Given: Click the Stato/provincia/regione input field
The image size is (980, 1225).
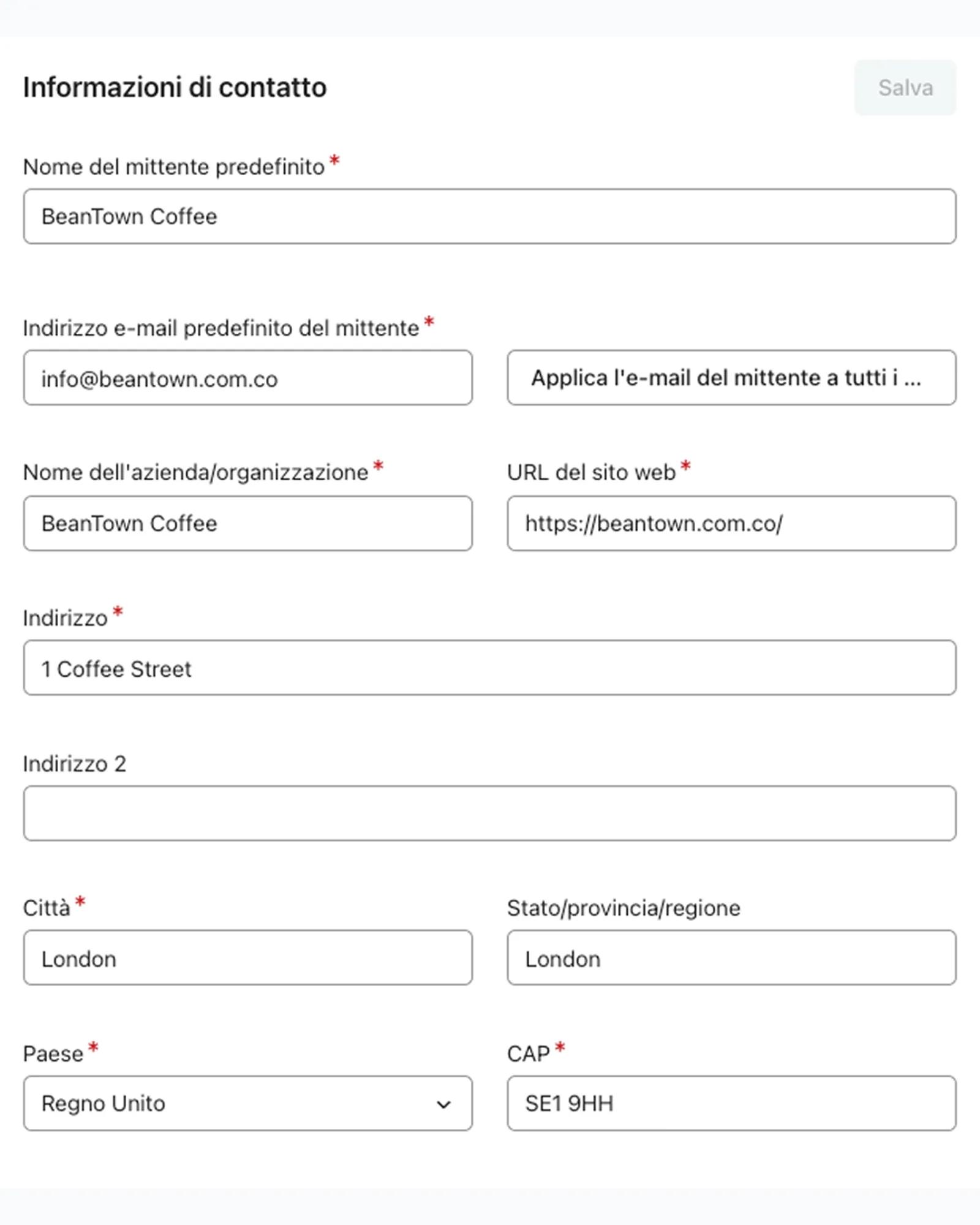Looking at the screenshot, I should pos(731,958).
